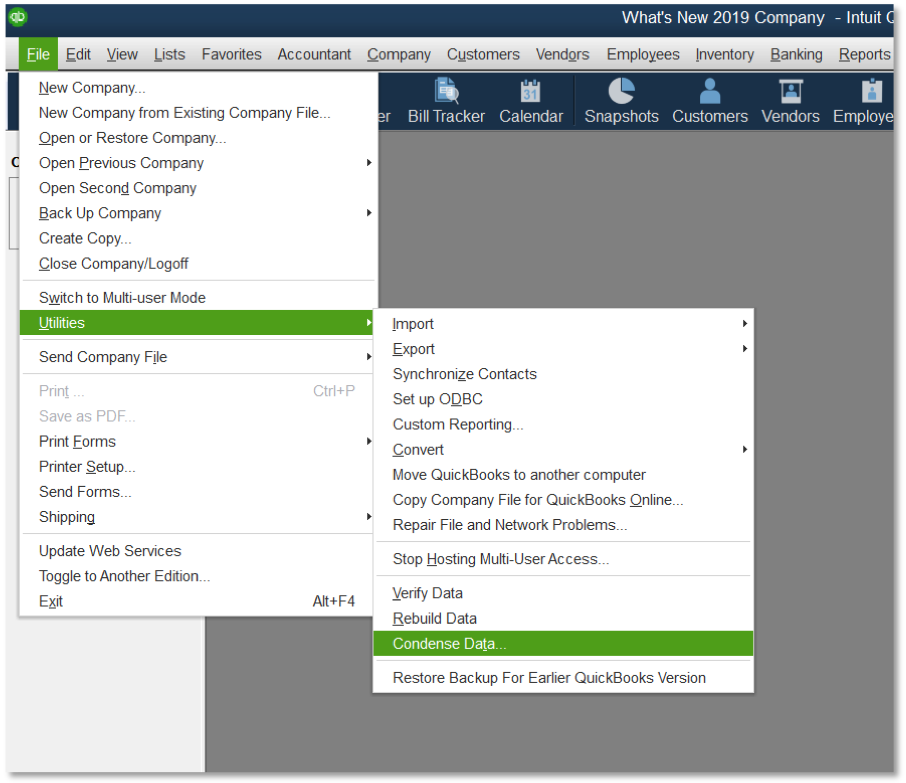
Task: Expand the Convert submenu
Action: [563, 449]
